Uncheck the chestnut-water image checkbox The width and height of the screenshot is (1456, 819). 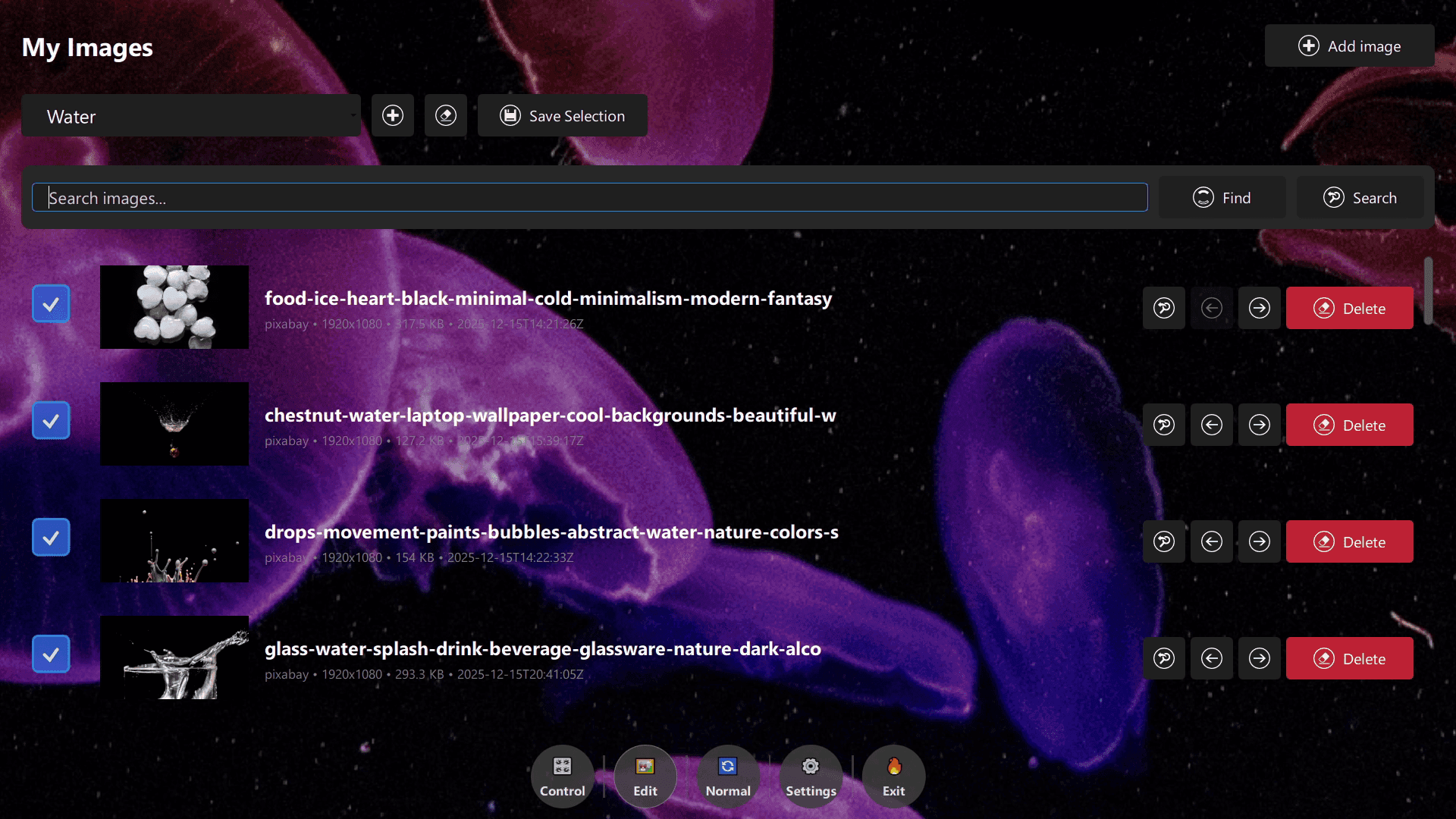pos(51,422)
